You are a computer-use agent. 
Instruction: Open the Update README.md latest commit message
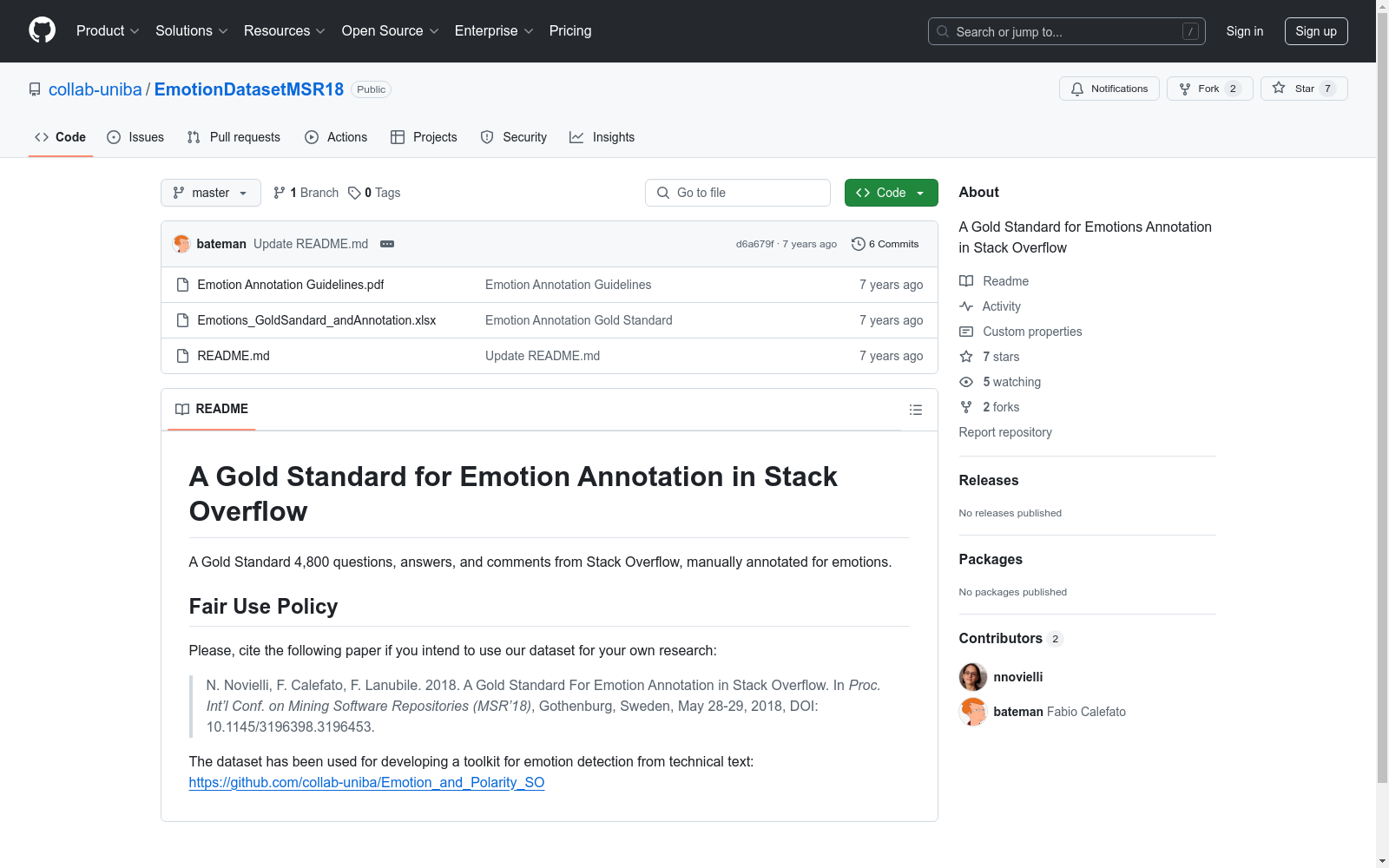pyautogui.click(x=311, y=244)
